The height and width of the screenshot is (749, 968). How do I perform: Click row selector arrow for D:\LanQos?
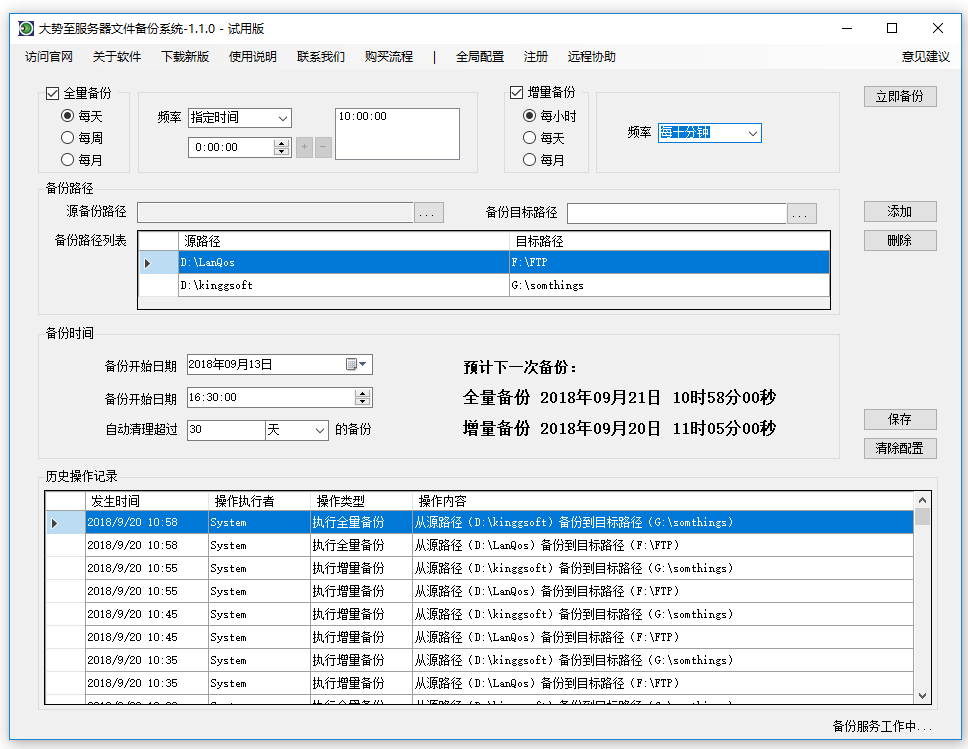149,263
